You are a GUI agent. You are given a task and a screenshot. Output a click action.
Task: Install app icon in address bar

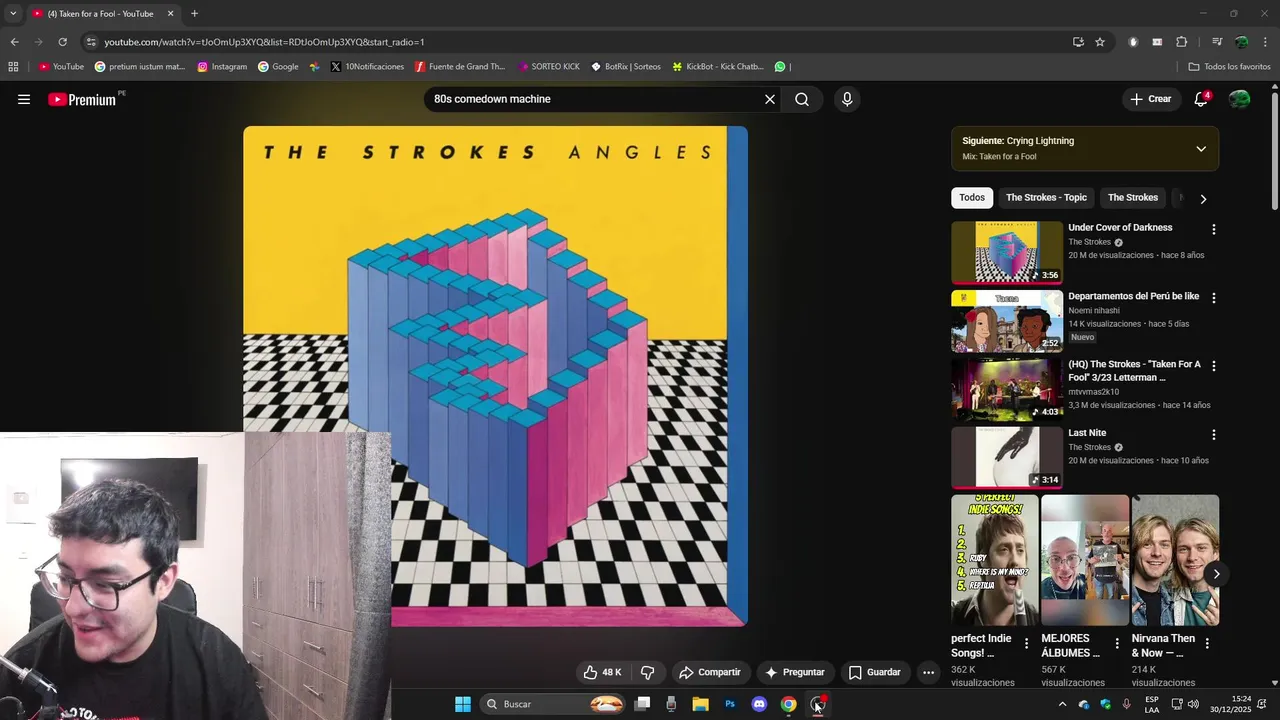coord(1078,42)
